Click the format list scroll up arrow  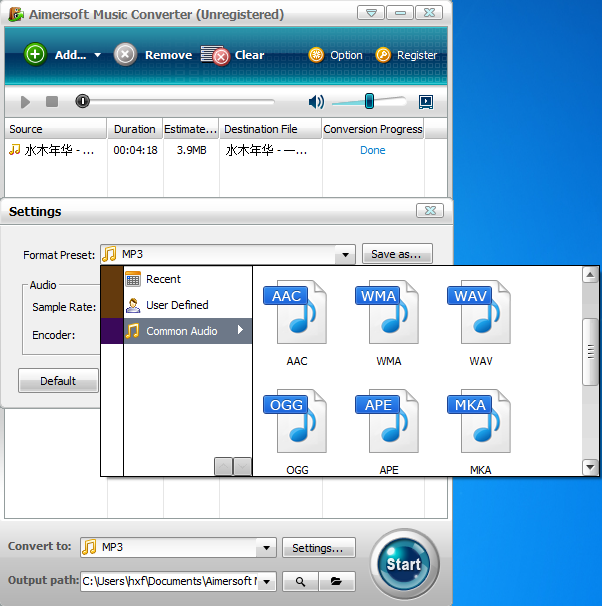click(x=590, y=275)
